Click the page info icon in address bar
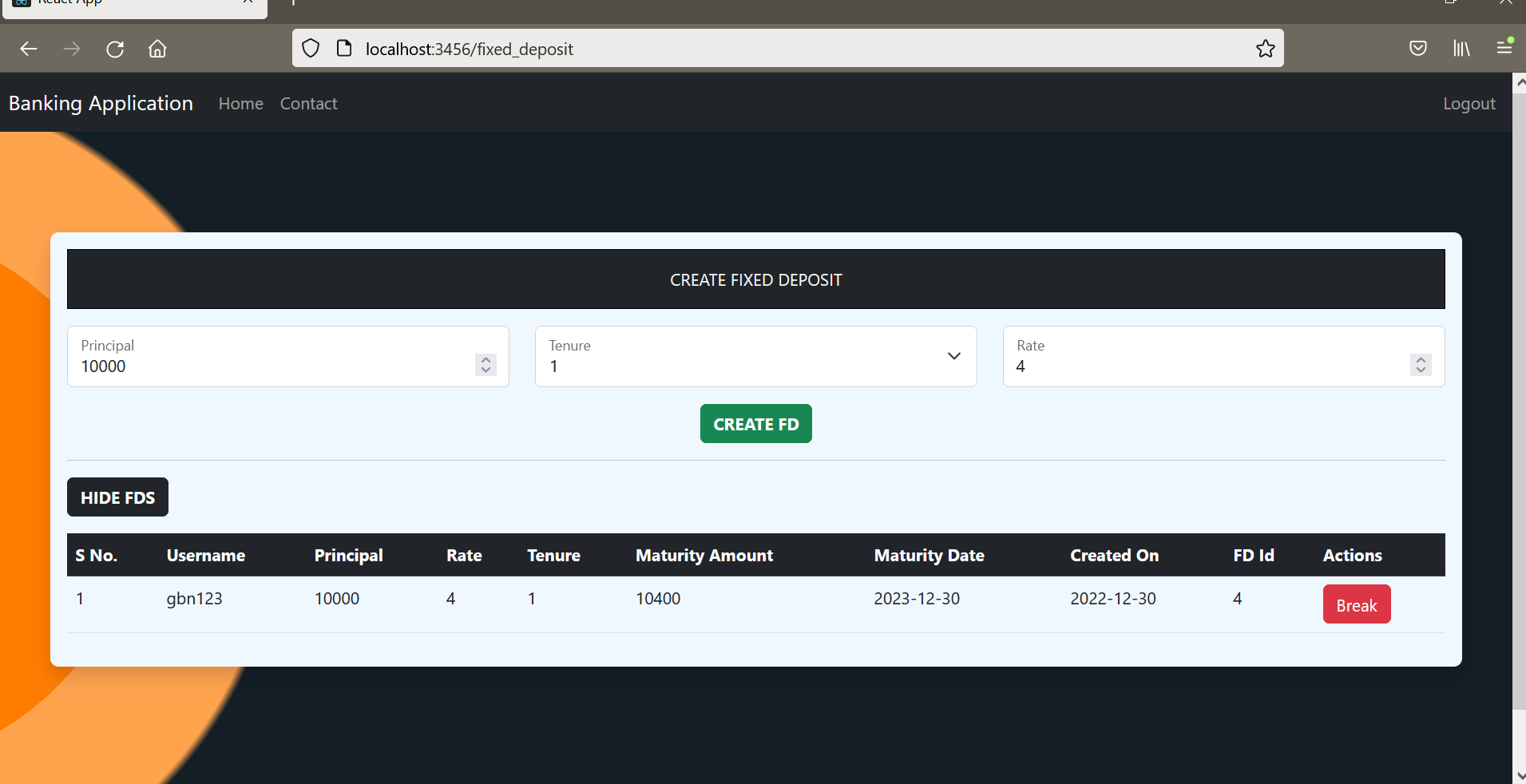This screenshot has height=784, width=1526. (x=344, y=49)
